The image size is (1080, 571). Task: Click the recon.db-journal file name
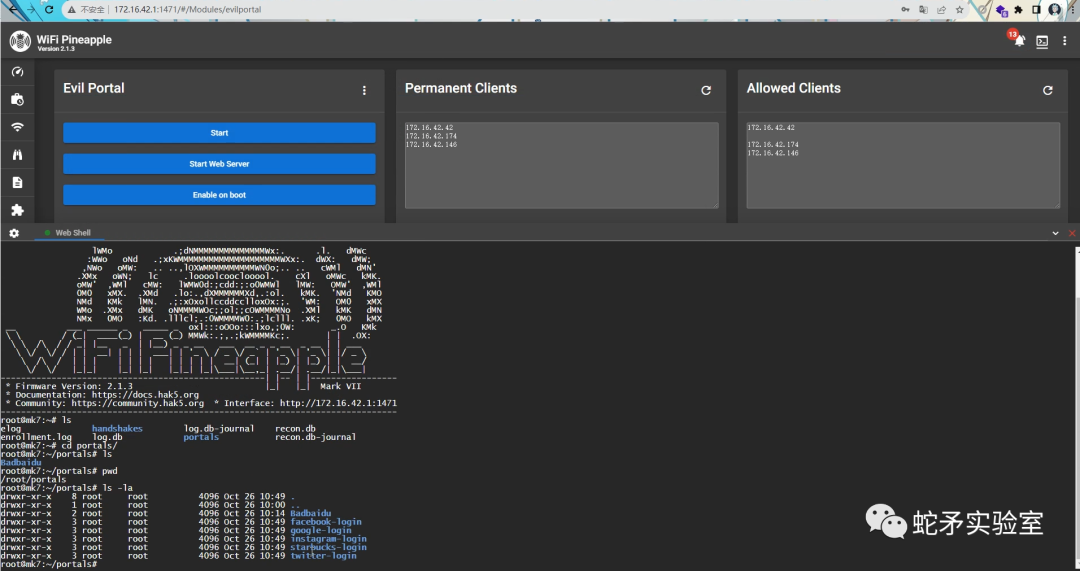315,437
